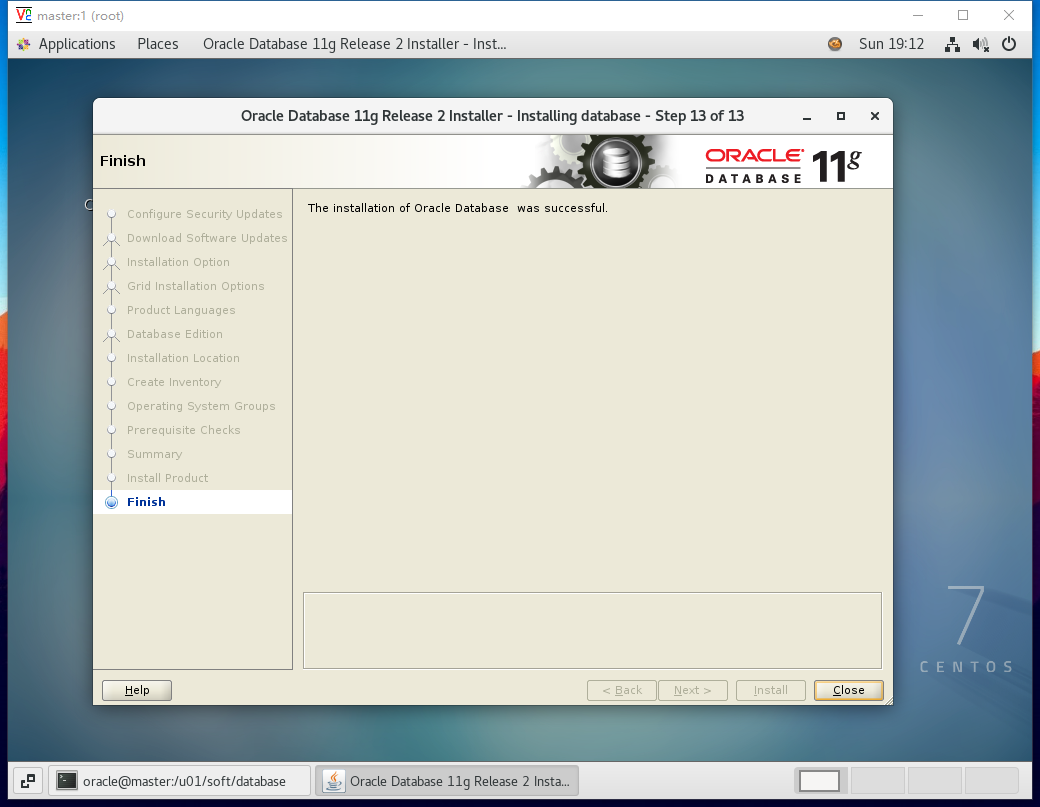The height and width of the screenshot is (807, 1040).
Task: Click the Close button to finish installation
Action: coord(848,690)
